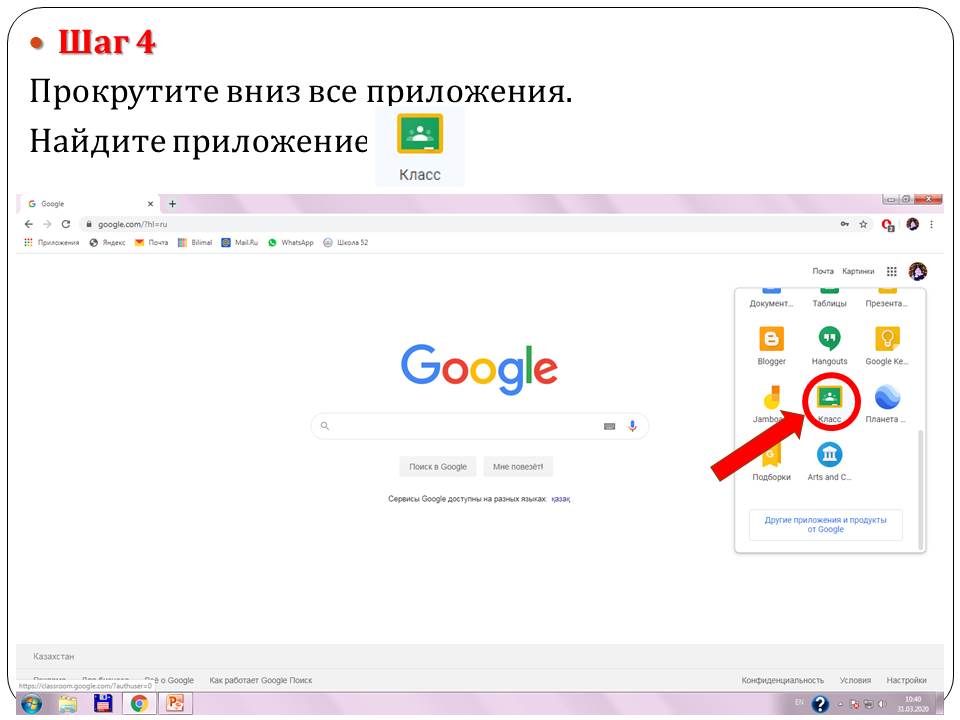Open the Google account avatar menu
Screen dimensions: 960x720
pos(917,271)
